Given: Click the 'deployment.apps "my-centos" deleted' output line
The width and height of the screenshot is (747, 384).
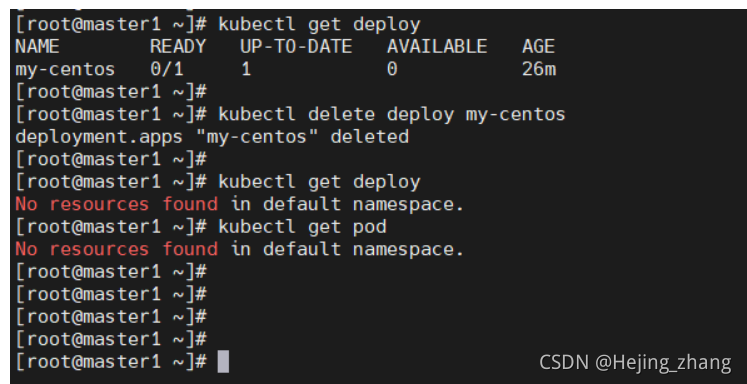Looking at the screenshot, I should 212,137.
